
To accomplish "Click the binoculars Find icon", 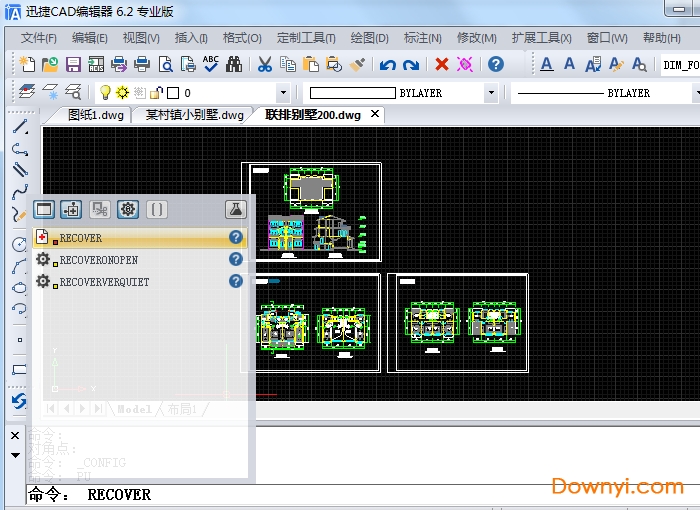I will point(234,64).
